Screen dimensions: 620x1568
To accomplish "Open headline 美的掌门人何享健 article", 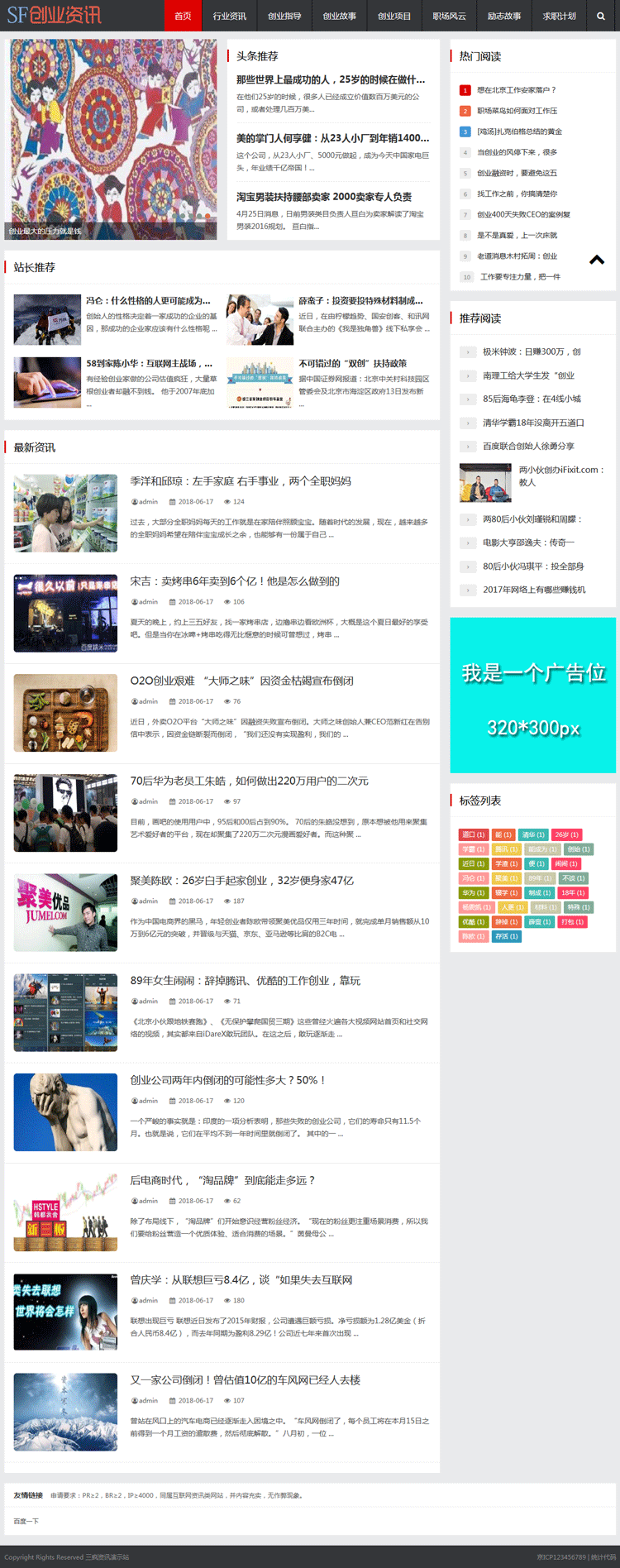I will 332,138.
